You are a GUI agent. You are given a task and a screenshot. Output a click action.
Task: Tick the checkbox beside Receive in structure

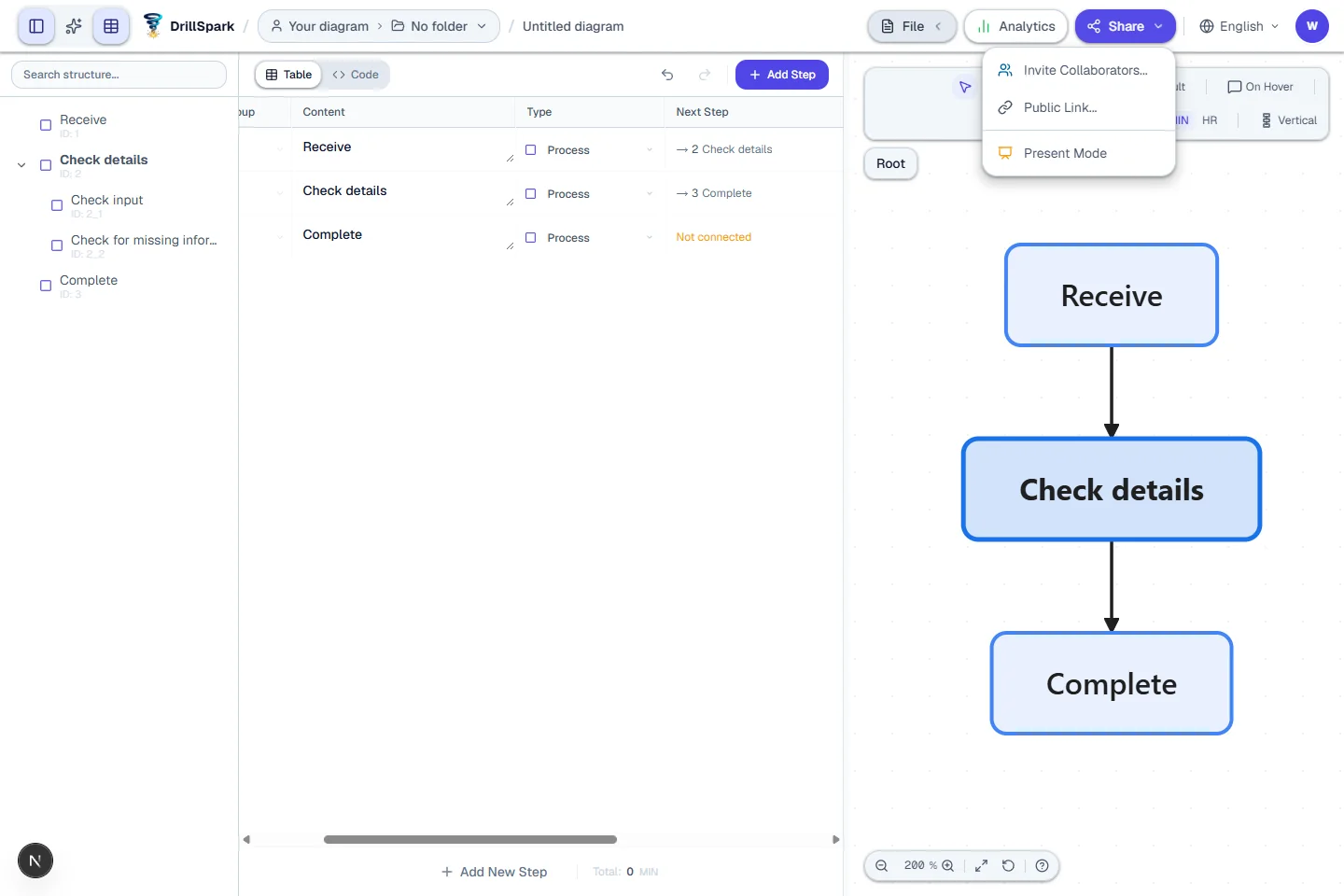tap(46, 125)
